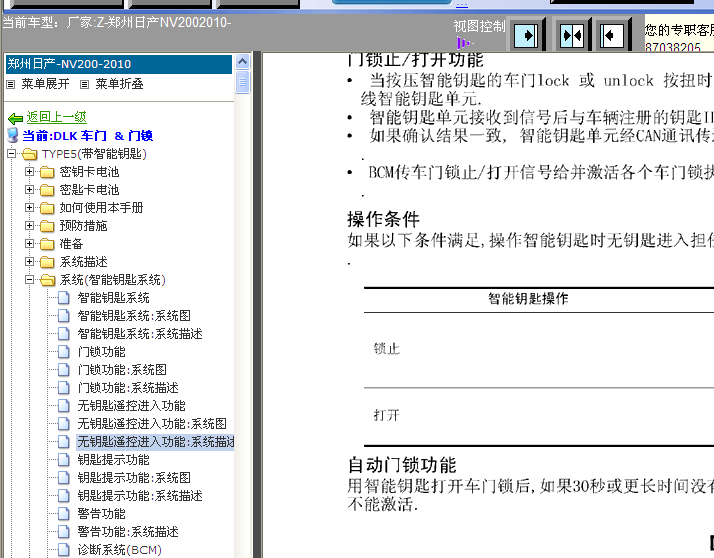Open 门锁功能:系统描述 page
The height and width of the screenshot is (558, 714).
[x=128, y=388]
